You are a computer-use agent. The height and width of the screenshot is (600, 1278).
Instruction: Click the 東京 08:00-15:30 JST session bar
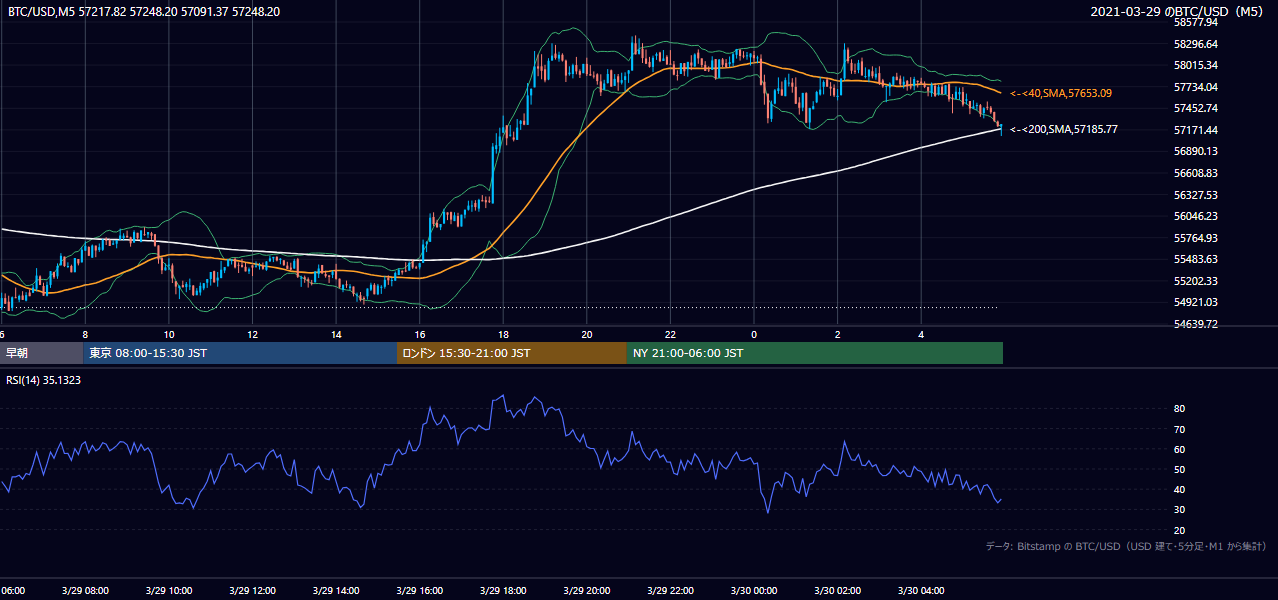tap(240, 353)
